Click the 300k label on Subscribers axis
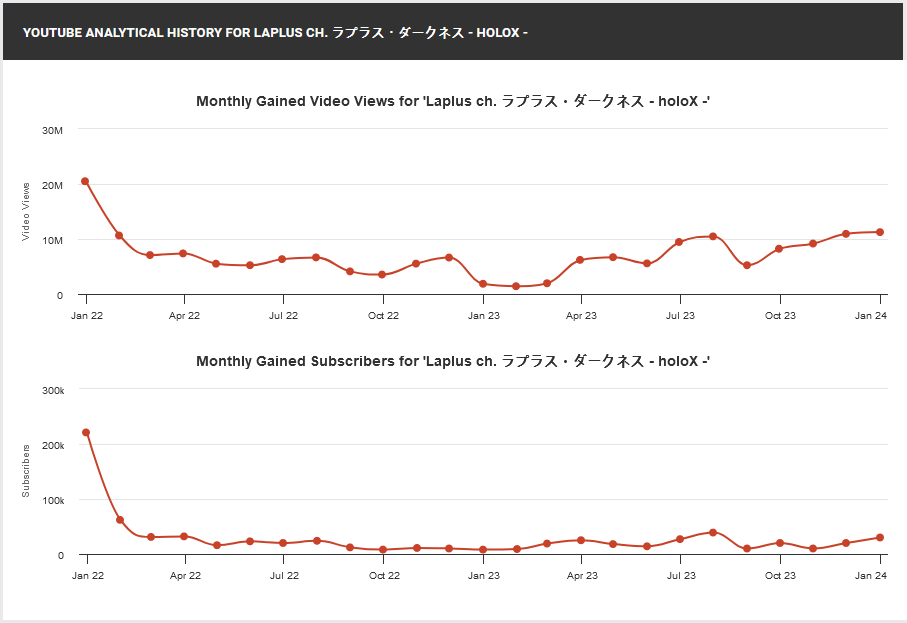 pyautogui.click(x=53, y=391)
